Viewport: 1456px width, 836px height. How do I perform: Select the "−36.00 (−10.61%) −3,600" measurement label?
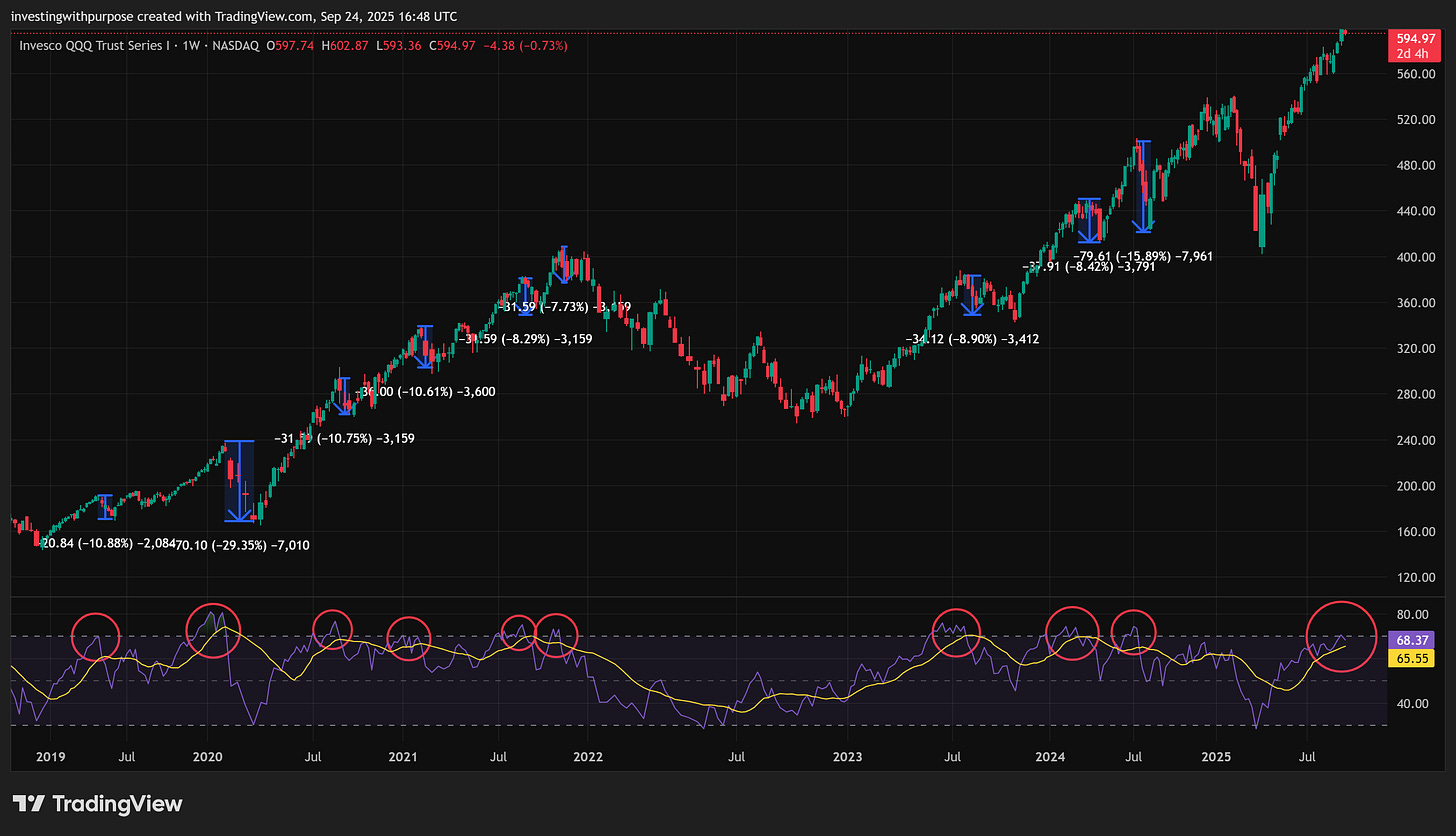[x=425, y=392]
